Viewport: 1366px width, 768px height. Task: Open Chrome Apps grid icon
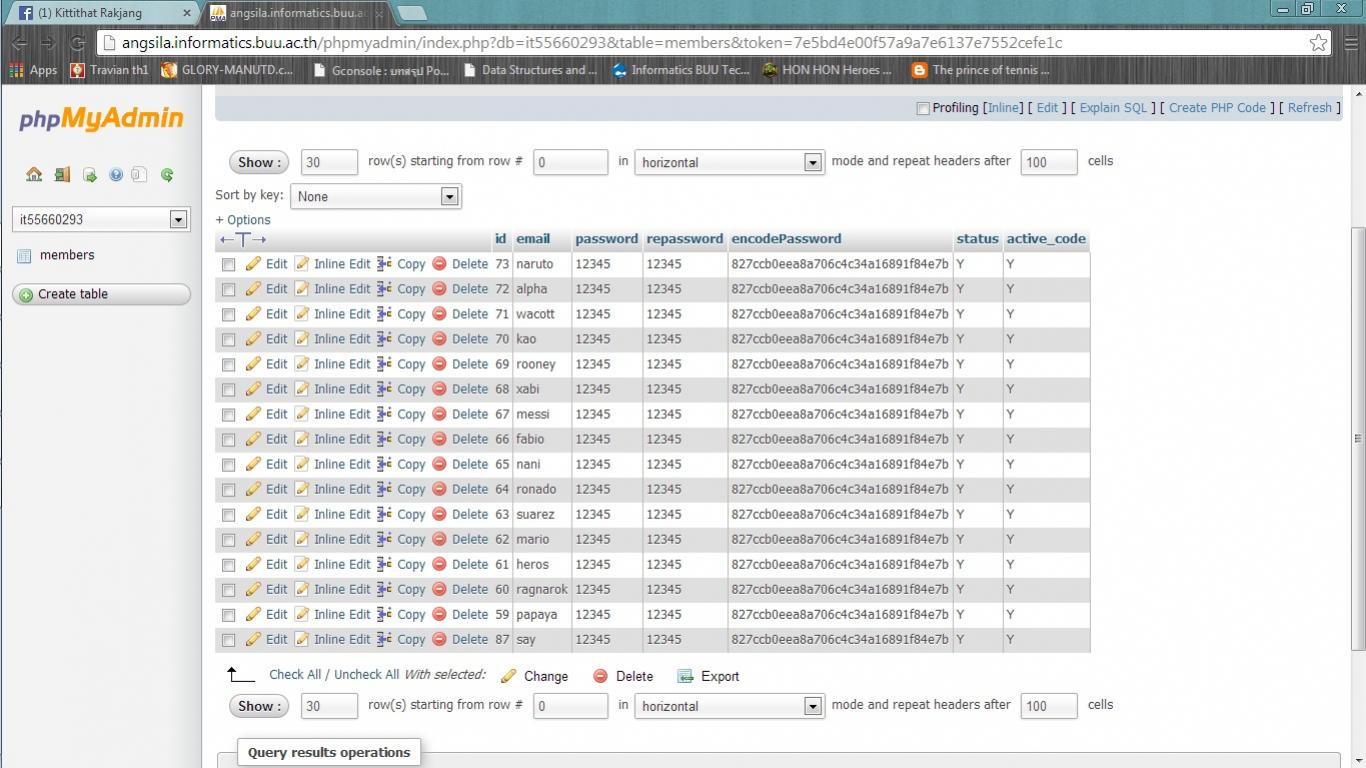[x=16, y=70]
